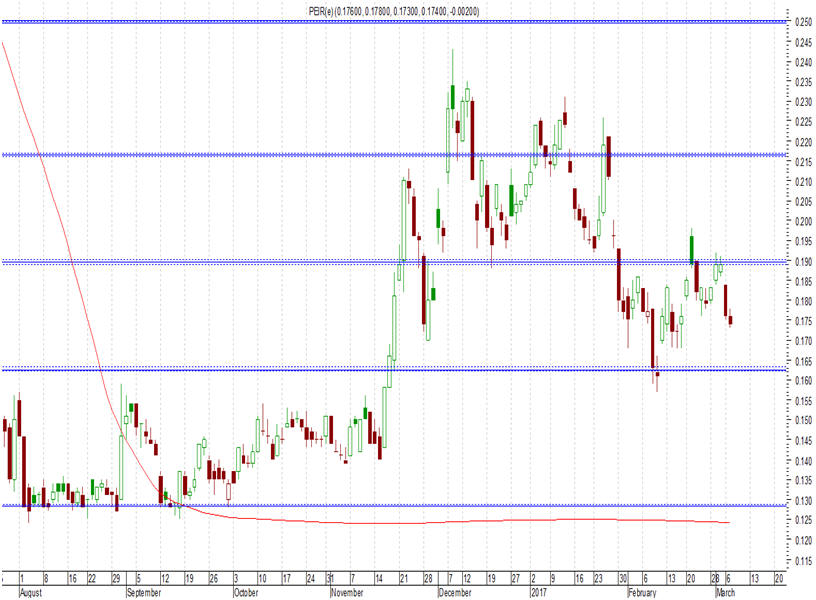Click the 0.225 price axis label
This screenshot has height=600, width=816.
pos(804,122)
